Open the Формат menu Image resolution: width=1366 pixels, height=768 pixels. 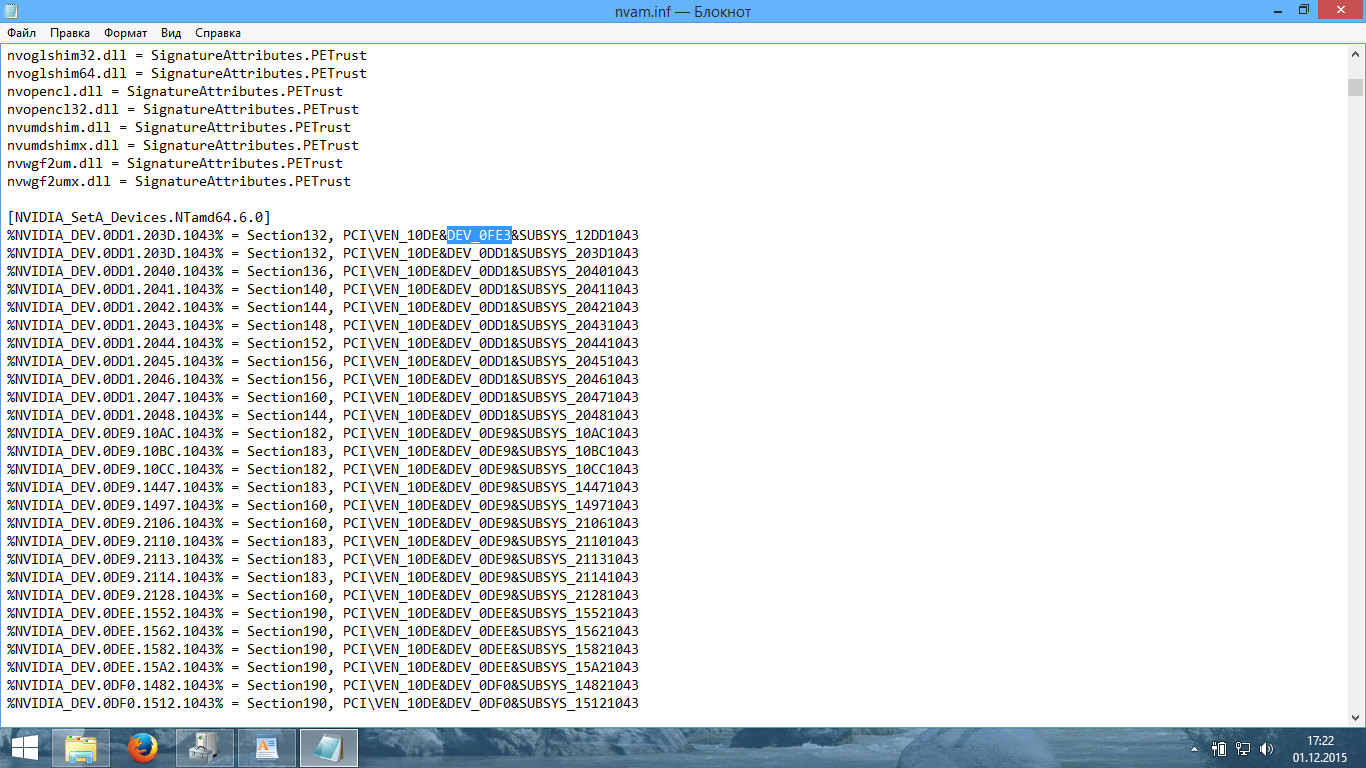[x=126, y=33]
